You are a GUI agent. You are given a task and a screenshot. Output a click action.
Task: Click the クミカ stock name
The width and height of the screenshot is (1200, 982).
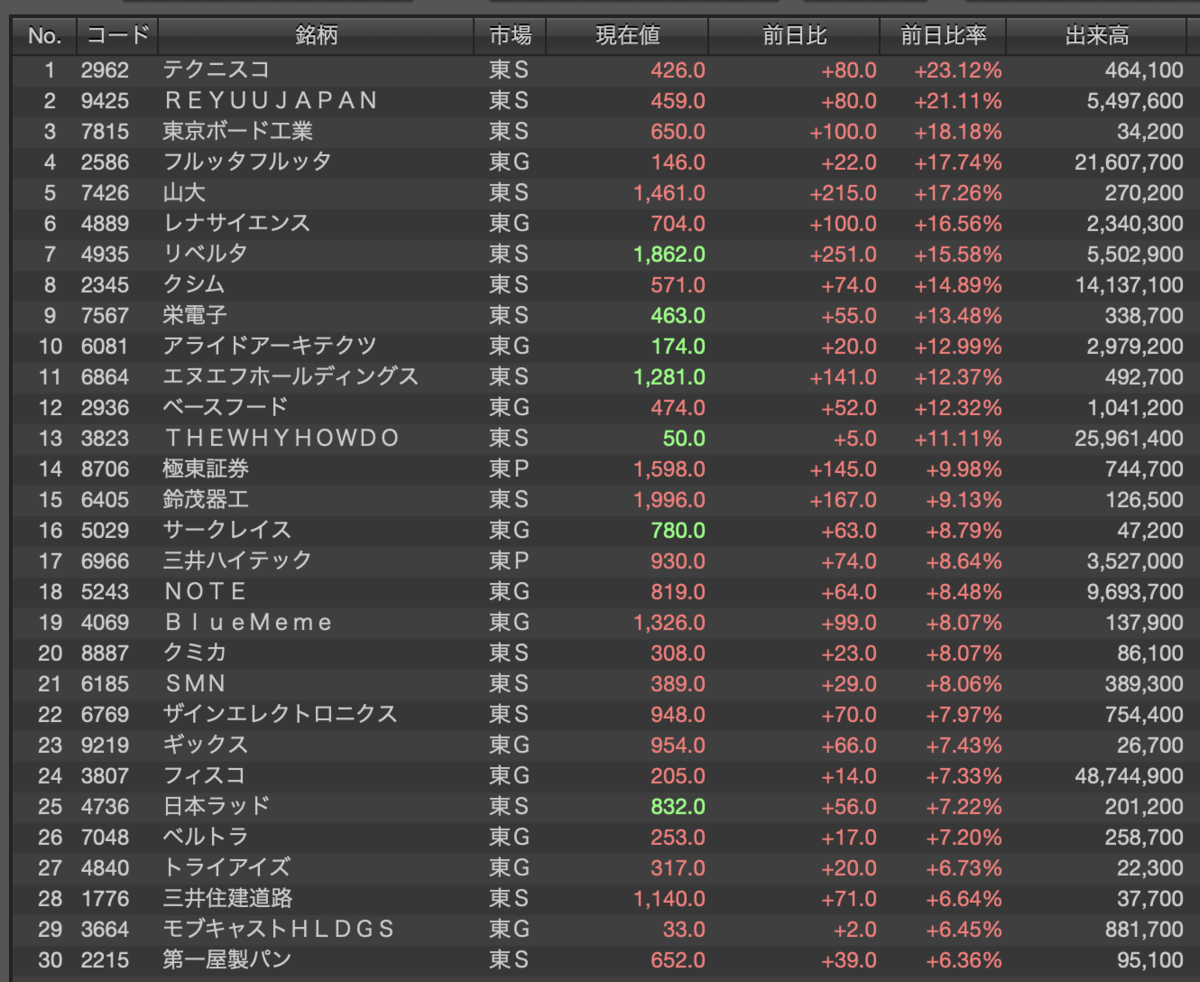pos(195,653)
